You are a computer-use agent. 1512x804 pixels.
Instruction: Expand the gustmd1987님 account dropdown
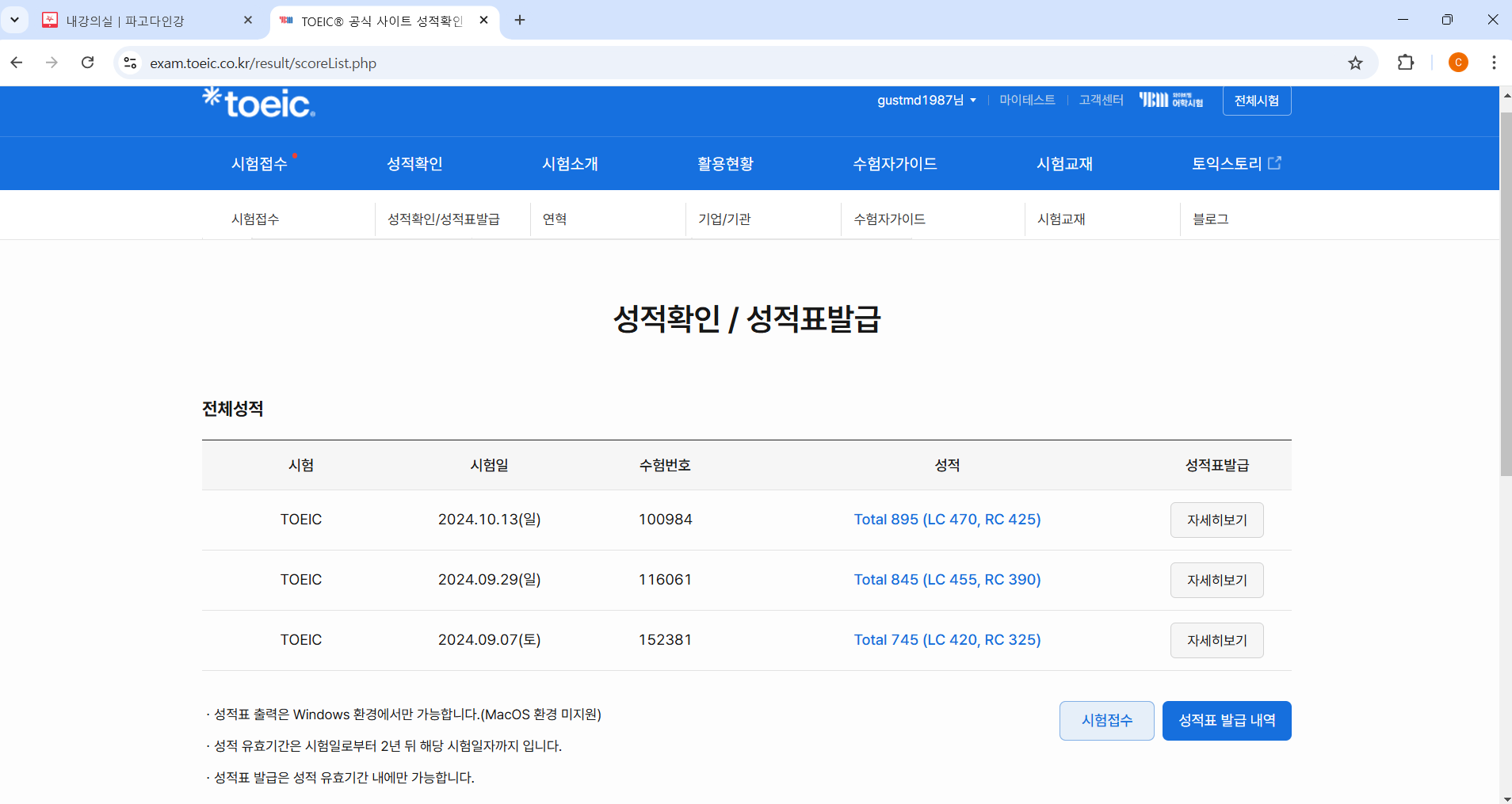(926, 100)
